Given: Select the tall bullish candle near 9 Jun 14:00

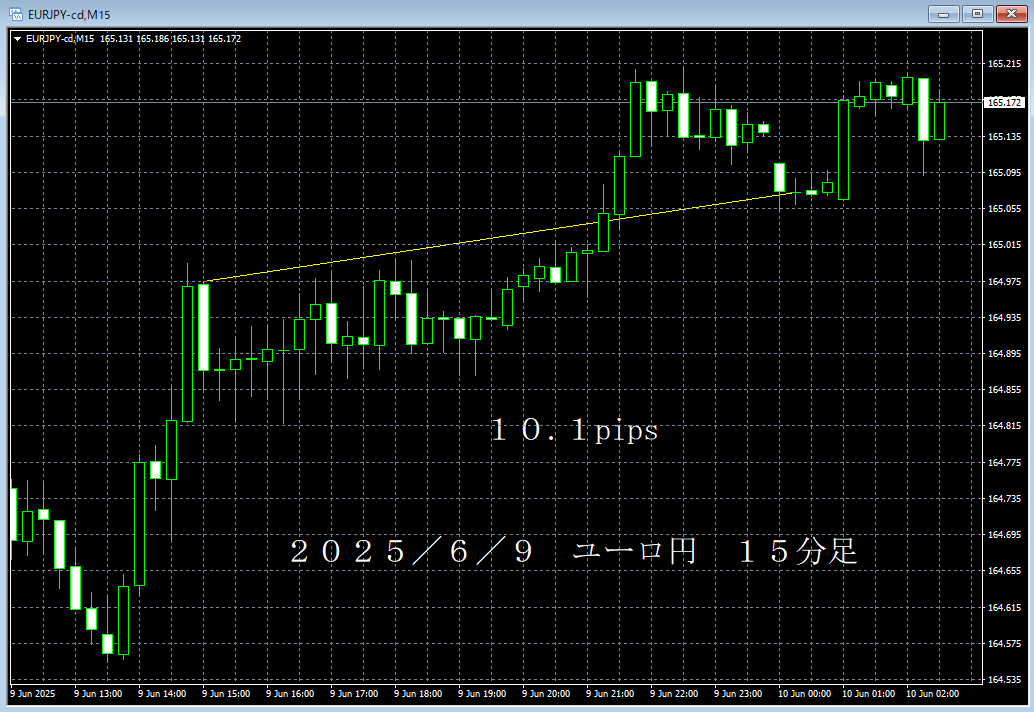Looking at the screenshot, I should pyautogui.click(x=188, y=355).
